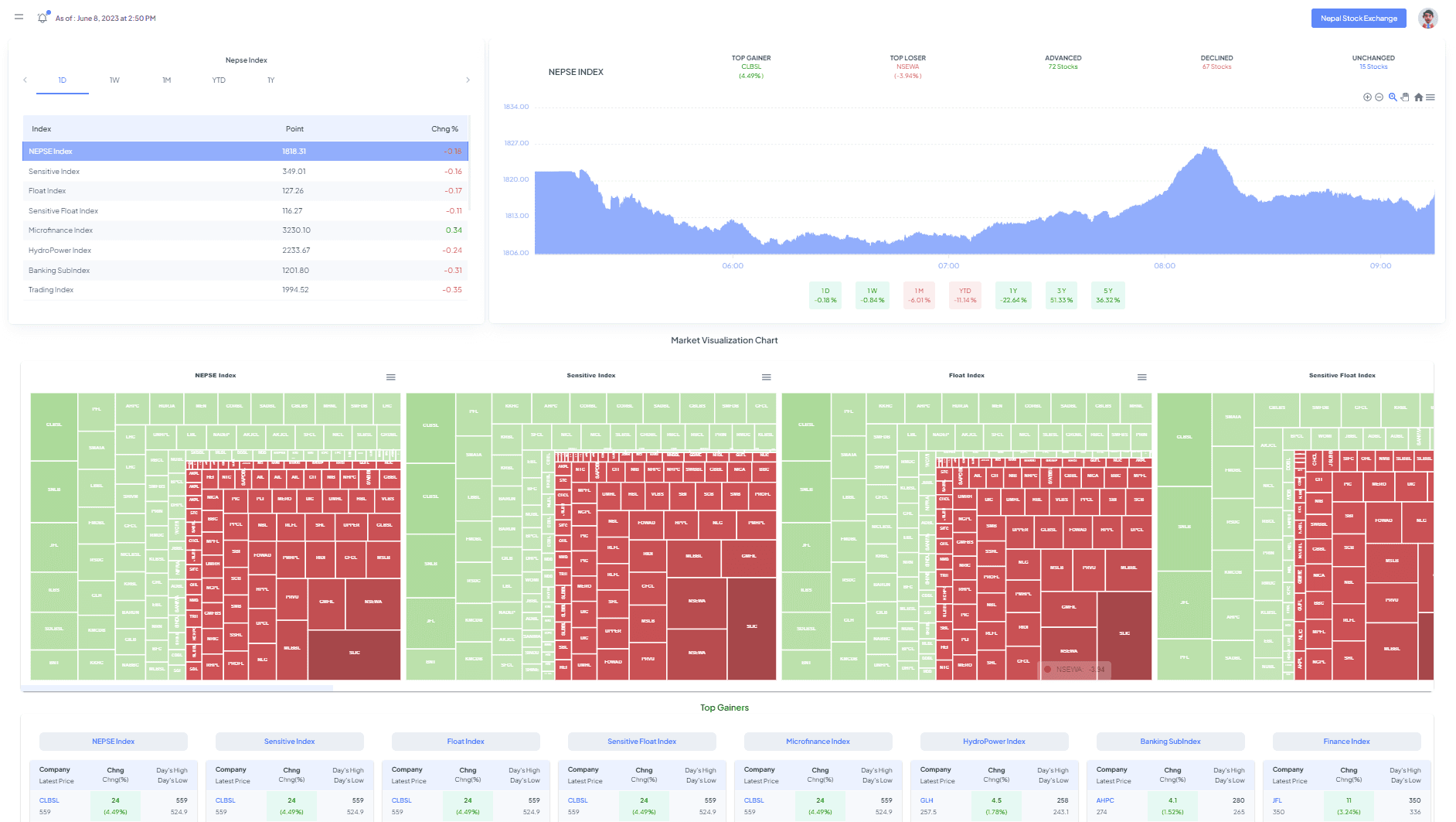This screenshot has height=822, width=1456.
Task: Open NEPSE Index treemap options menu
Action: (x=391, y=377)
